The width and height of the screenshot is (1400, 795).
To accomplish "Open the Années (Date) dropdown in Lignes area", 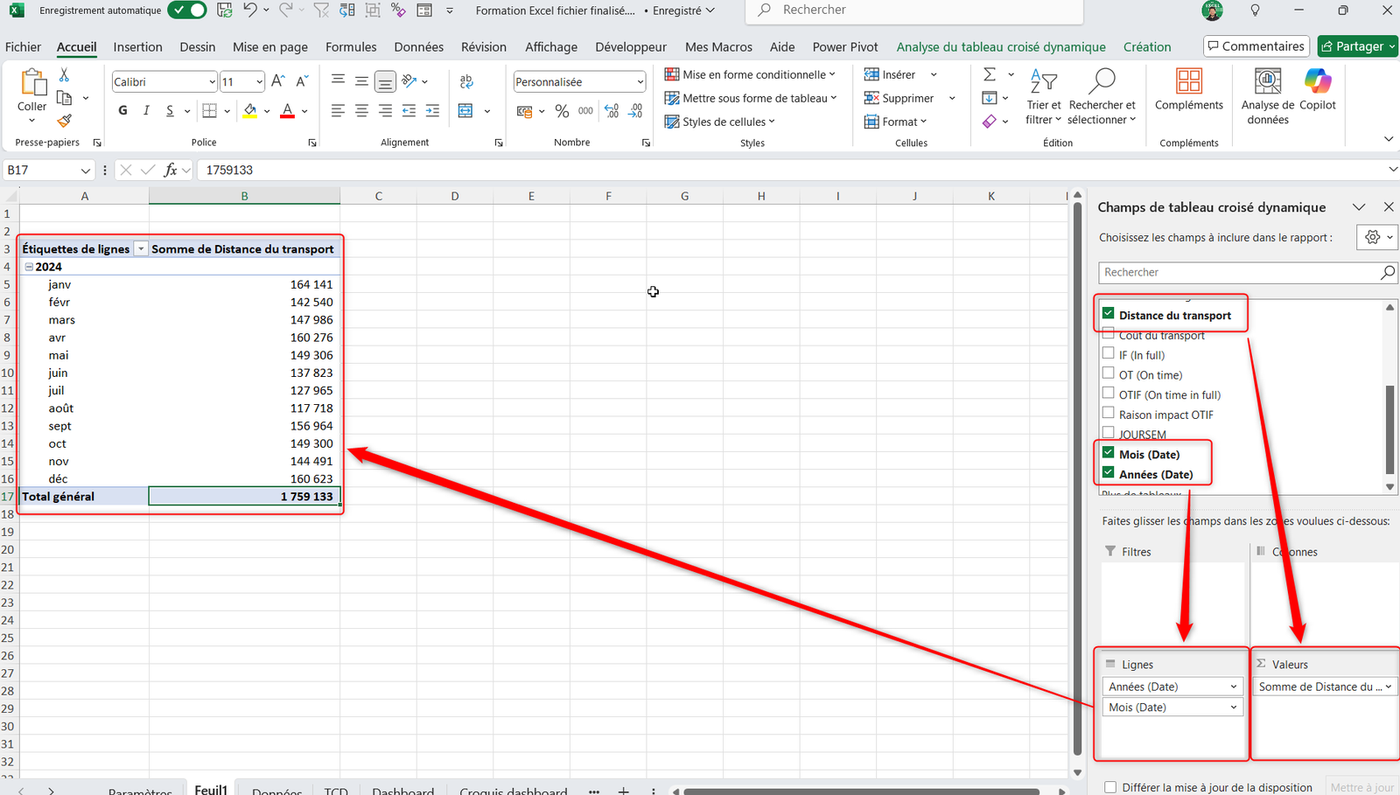I will coord(1233,687).
